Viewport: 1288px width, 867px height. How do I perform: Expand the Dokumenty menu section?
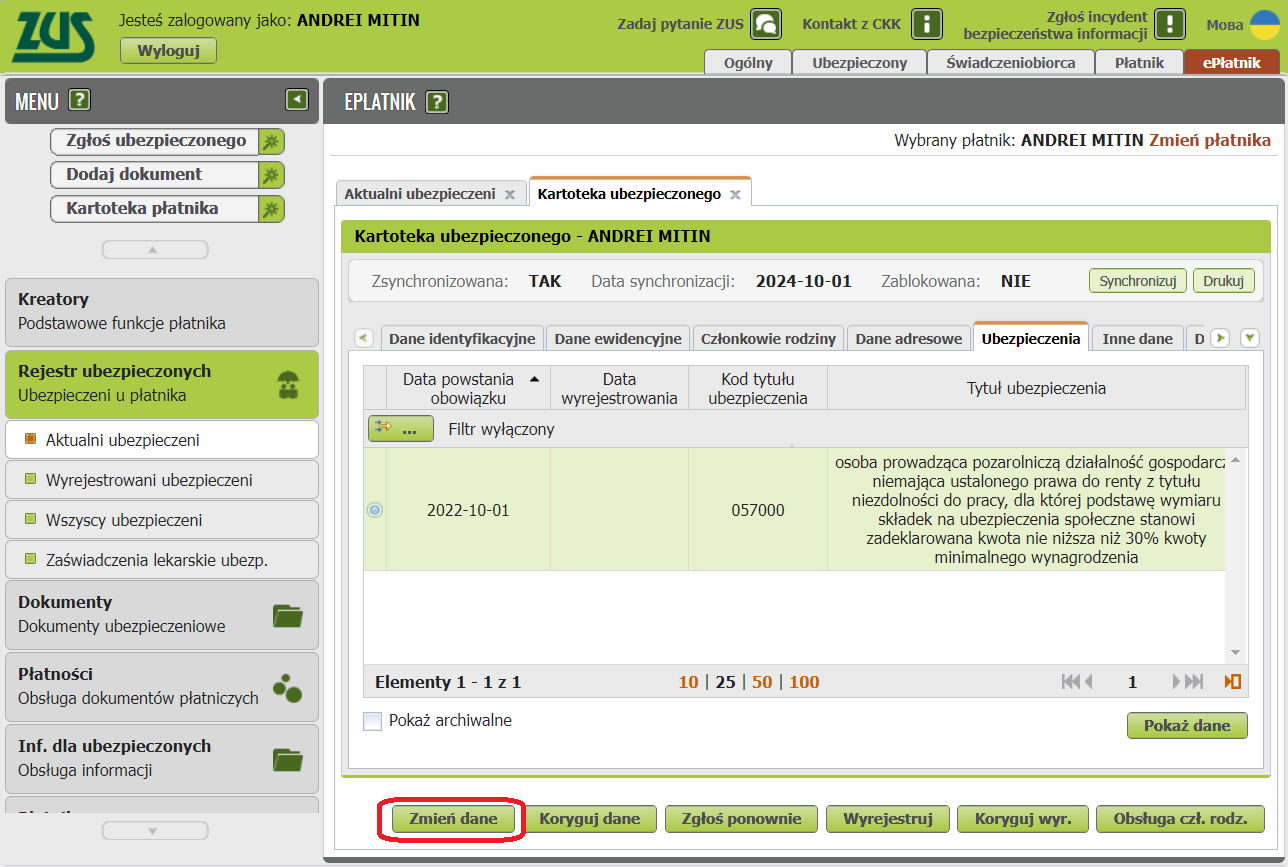click(x=161, y=614)
